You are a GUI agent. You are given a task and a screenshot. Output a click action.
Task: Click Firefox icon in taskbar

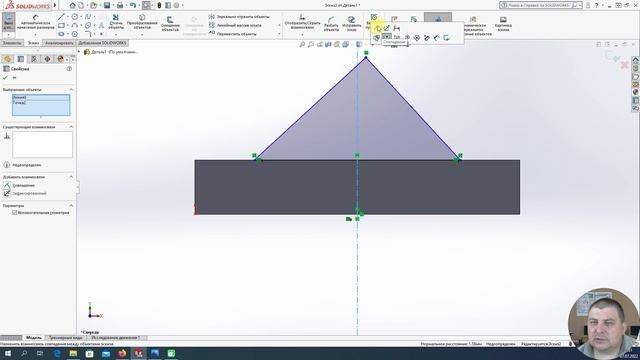coord(122,353)
